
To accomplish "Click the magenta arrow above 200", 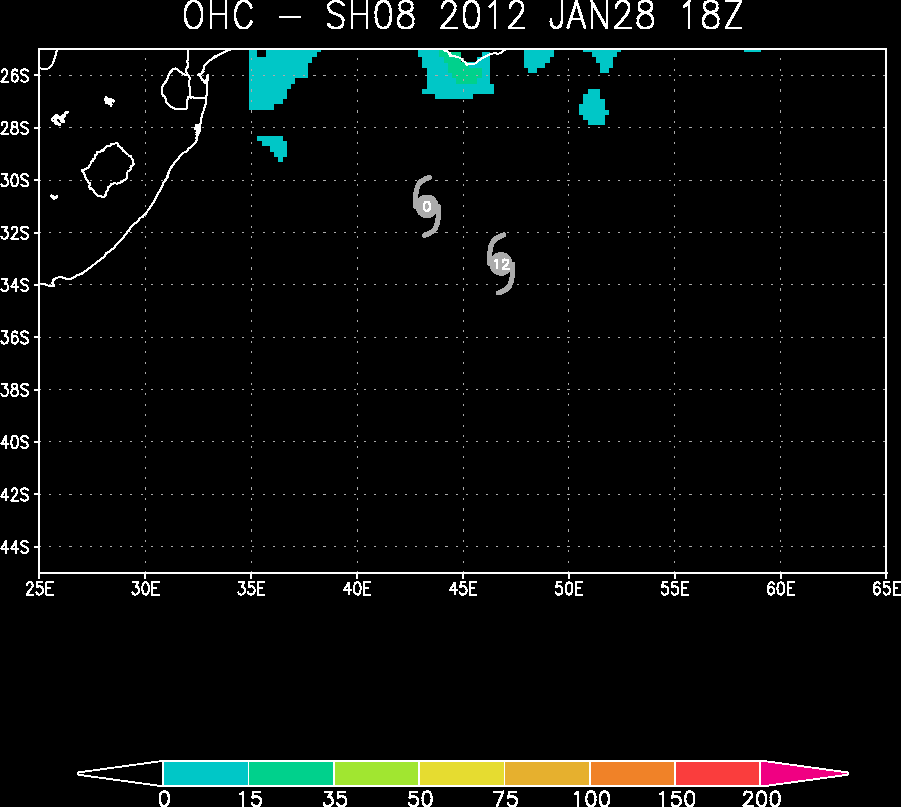I will tap(803, 773).
